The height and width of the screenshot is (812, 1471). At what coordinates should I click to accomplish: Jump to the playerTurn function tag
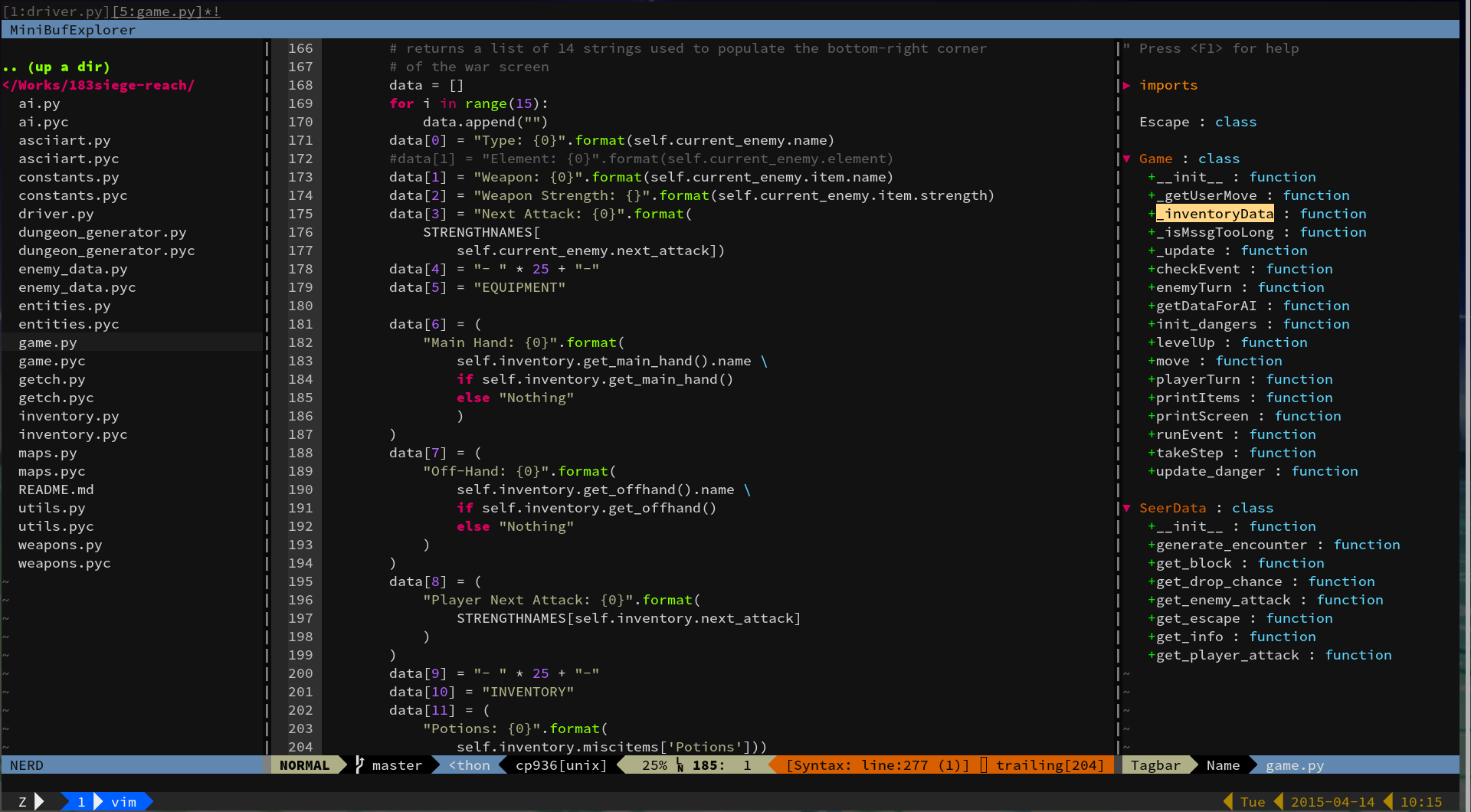[1197, 379]
